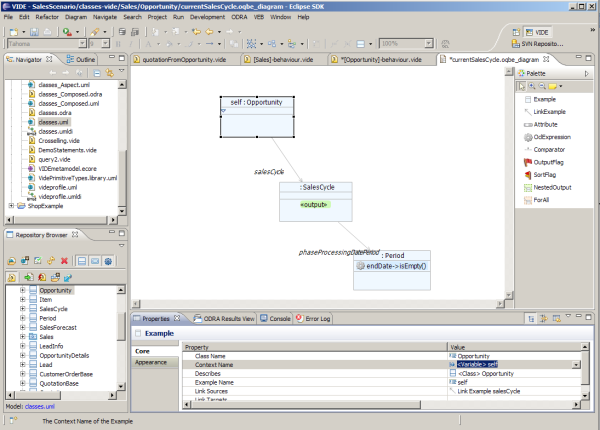The image size is (600, 430).
Task: Expand the Period tree node
Action: click(23, 318)
